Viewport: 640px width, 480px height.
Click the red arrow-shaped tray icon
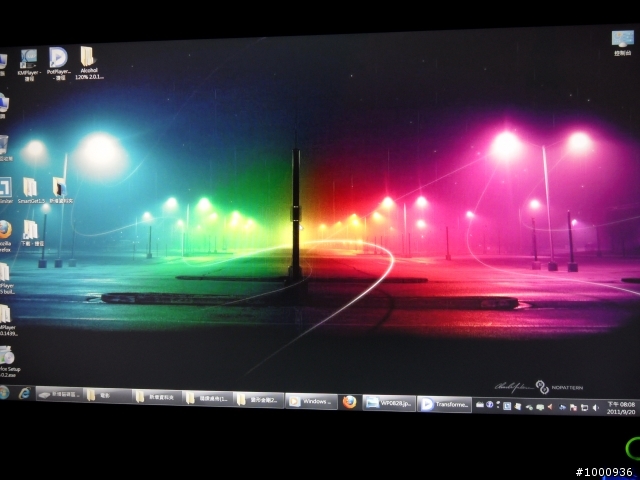(x=550, y=407)
